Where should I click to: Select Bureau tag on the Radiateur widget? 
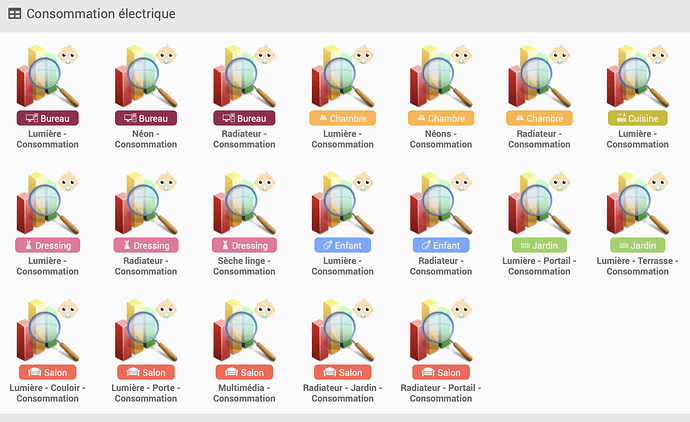click(x=244, y=118)
